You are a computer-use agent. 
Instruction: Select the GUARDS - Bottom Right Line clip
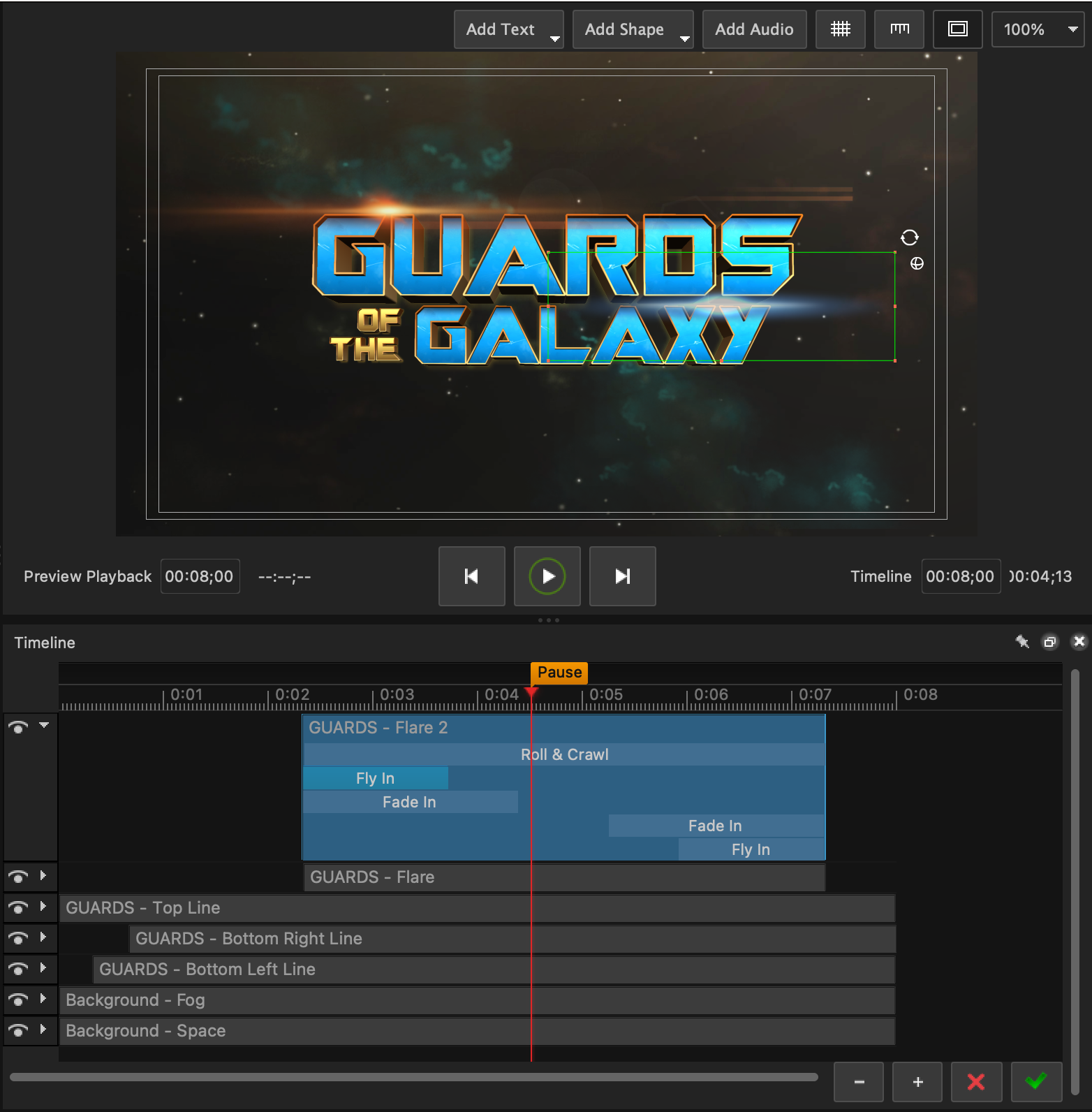(x=512, y=939)
